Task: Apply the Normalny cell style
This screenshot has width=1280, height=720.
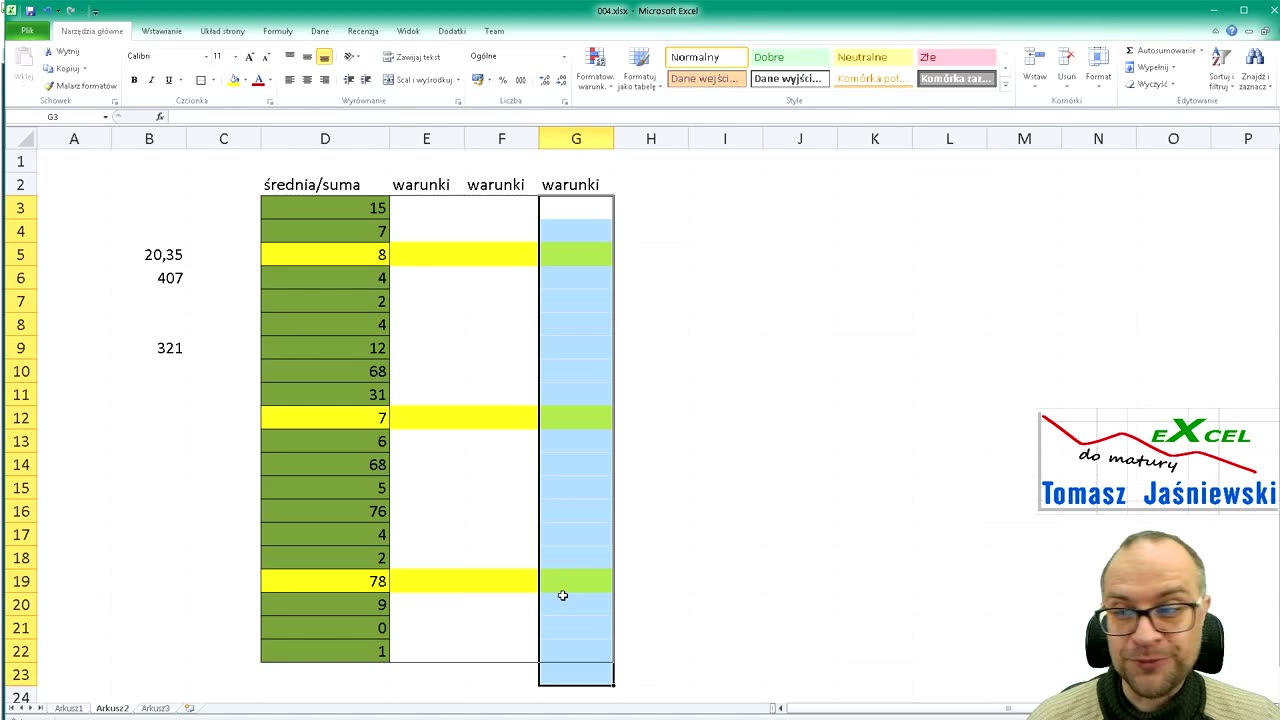Action: point(706,57)
